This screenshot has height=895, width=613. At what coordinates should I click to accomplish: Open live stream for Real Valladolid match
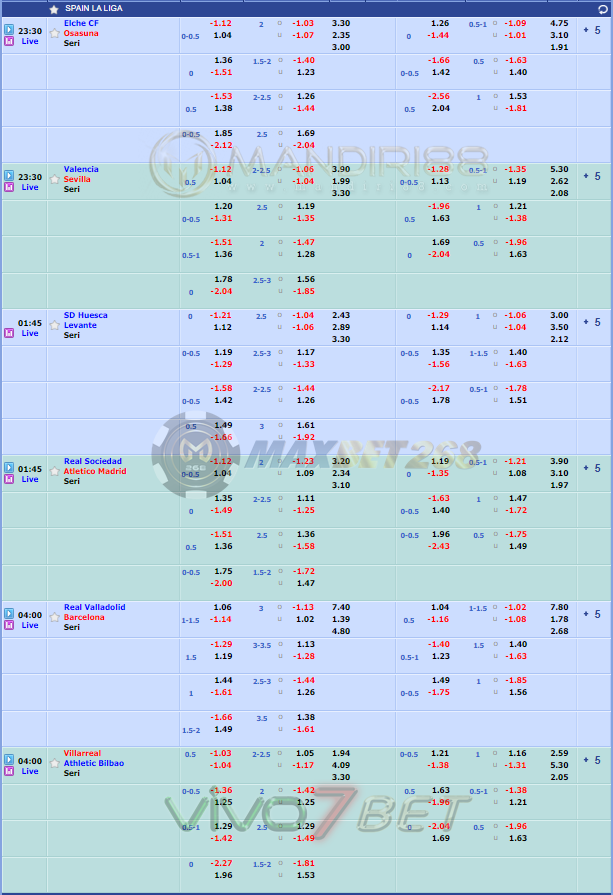click(x=9, y=614)
